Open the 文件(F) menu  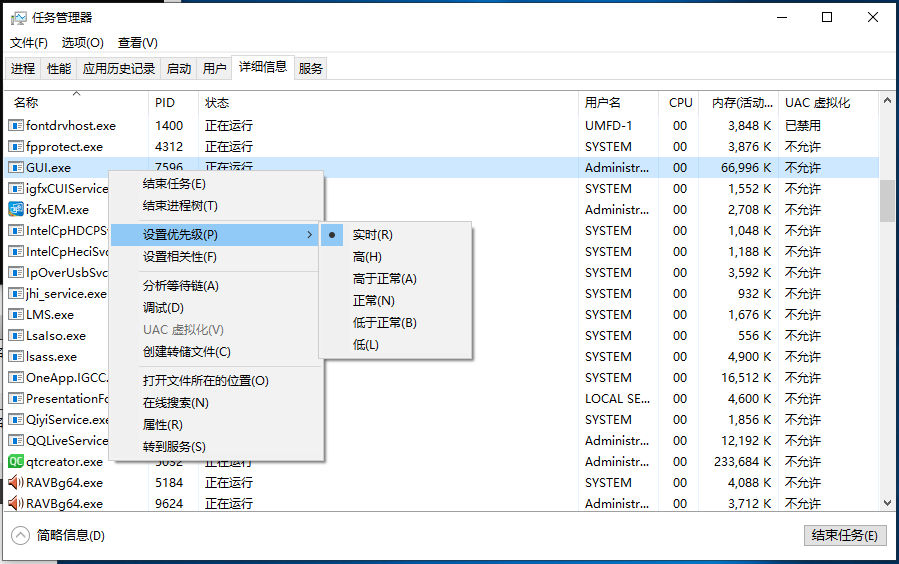[29, 43]
